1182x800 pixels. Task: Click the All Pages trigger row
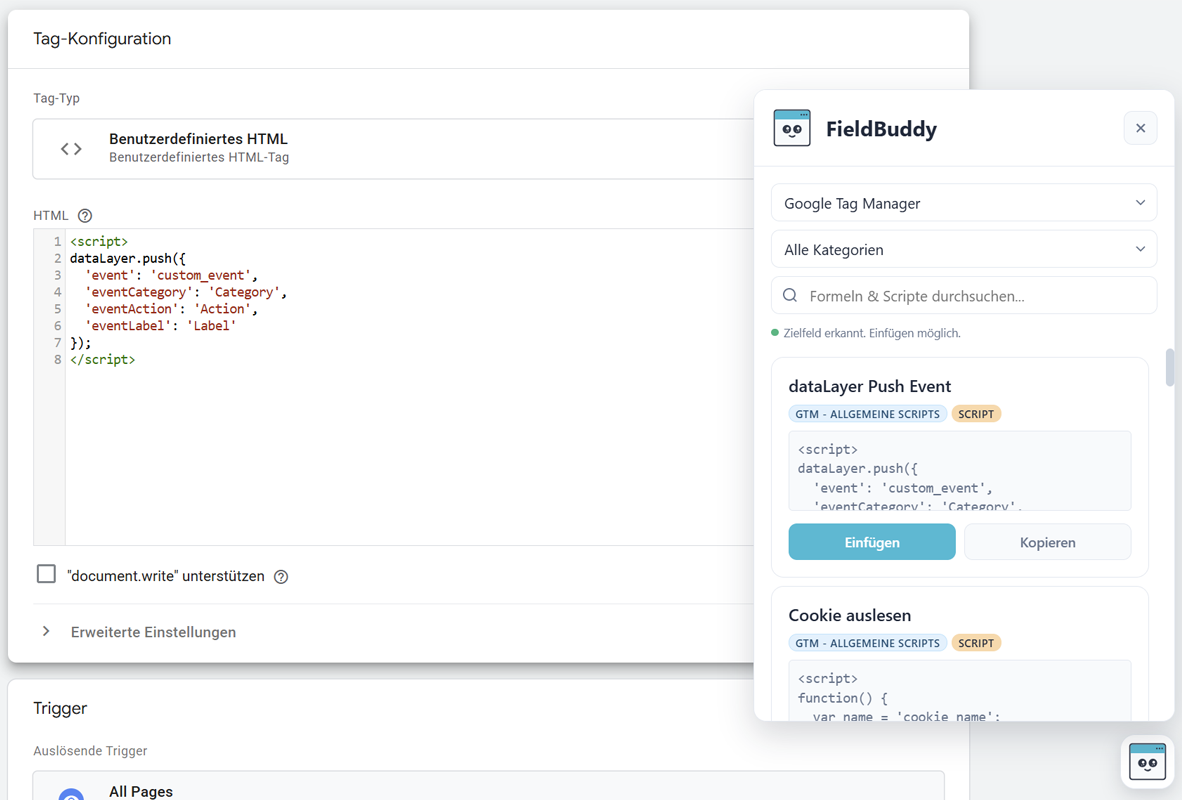point(488,786)
